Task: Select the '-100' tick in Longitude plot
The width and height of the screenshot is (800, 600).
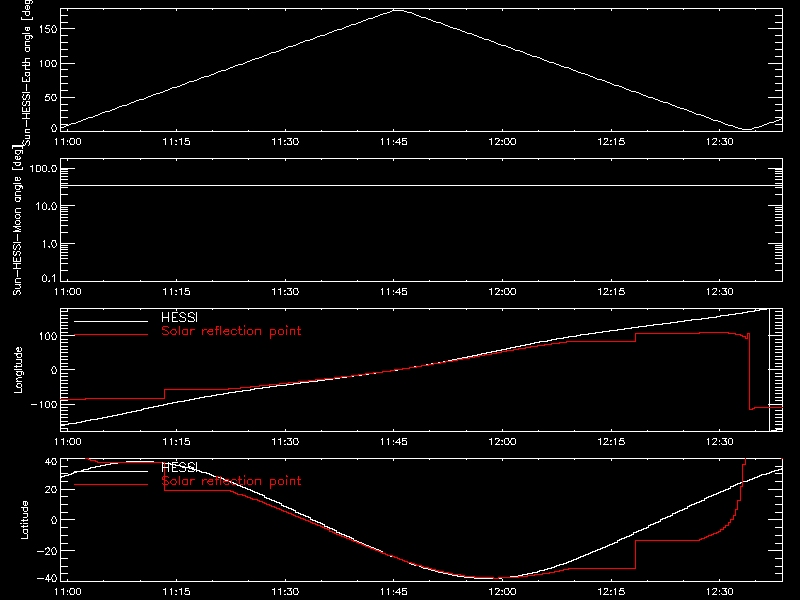Action: tap(44, 404)
